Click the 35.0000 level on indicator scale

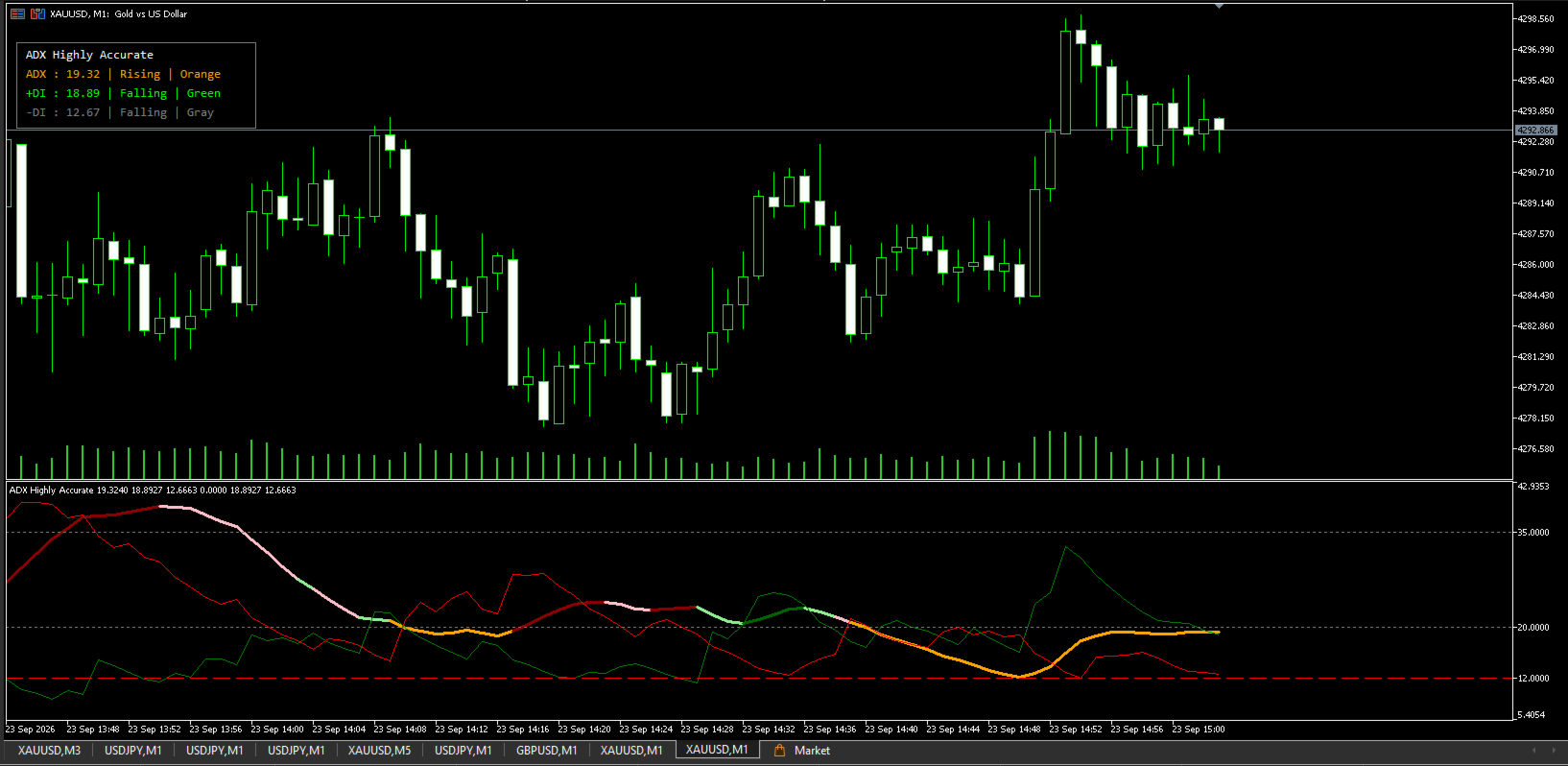pos(1532,532)
